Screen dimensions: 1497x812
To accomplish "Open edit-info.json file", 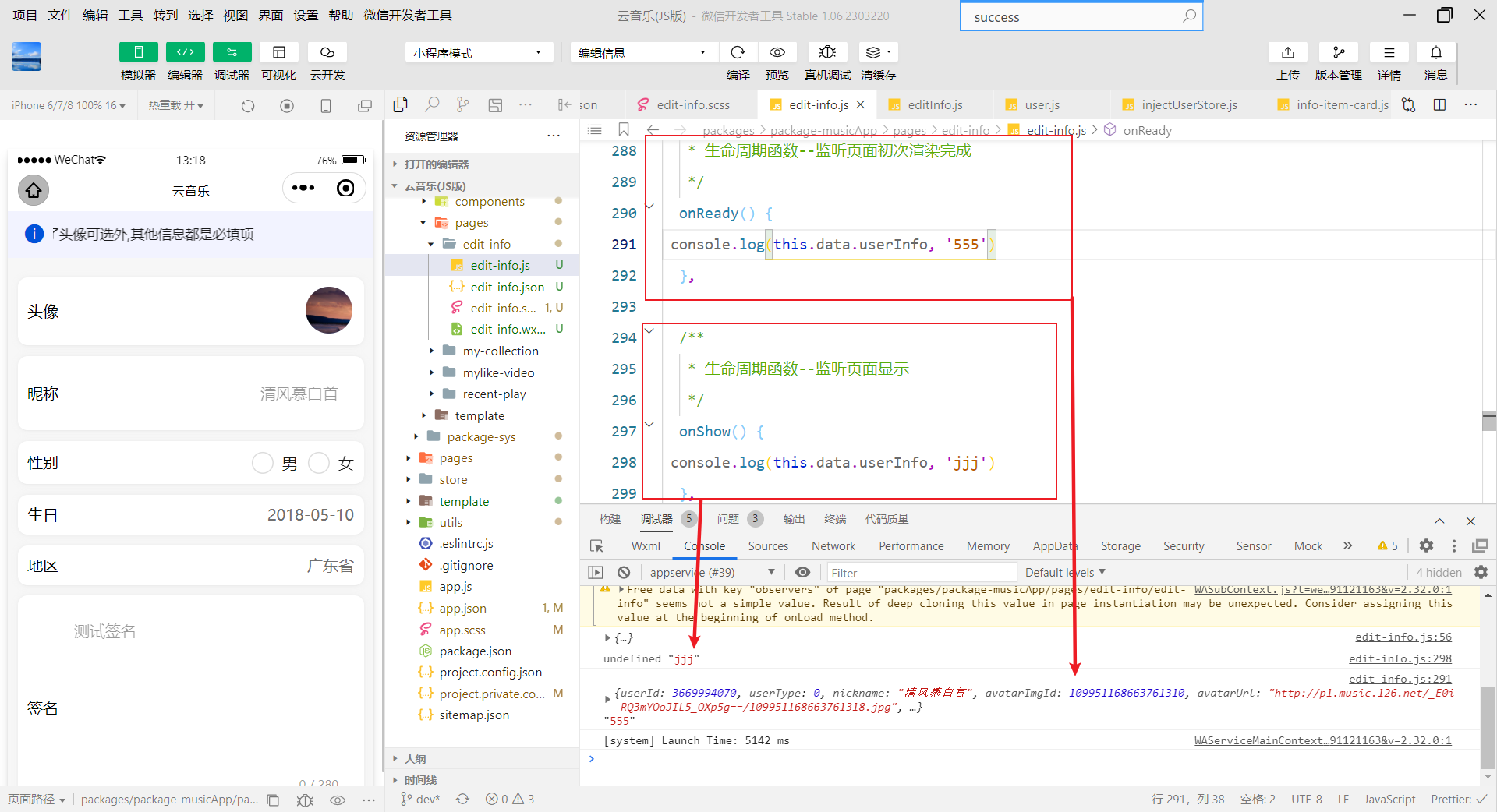I will [x=507, y=287].
